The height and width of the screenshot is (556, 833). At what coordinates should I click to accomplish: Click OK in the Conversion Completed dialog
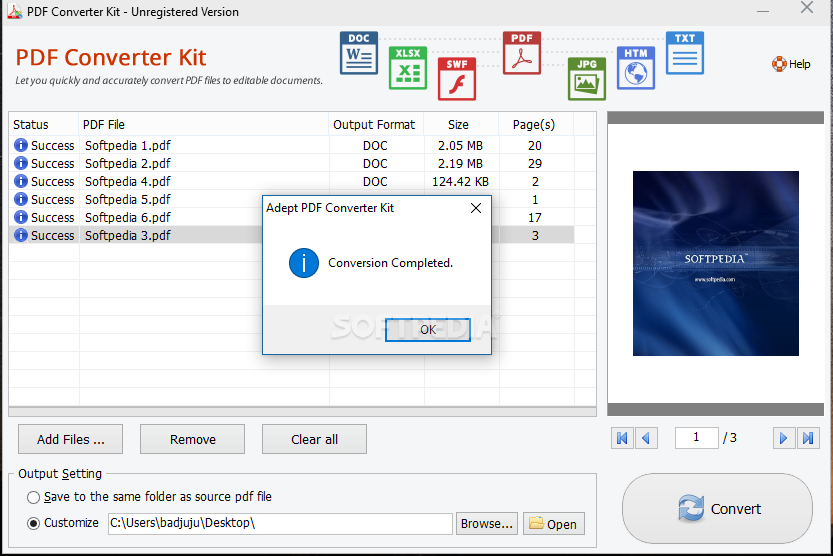[428, 330]
